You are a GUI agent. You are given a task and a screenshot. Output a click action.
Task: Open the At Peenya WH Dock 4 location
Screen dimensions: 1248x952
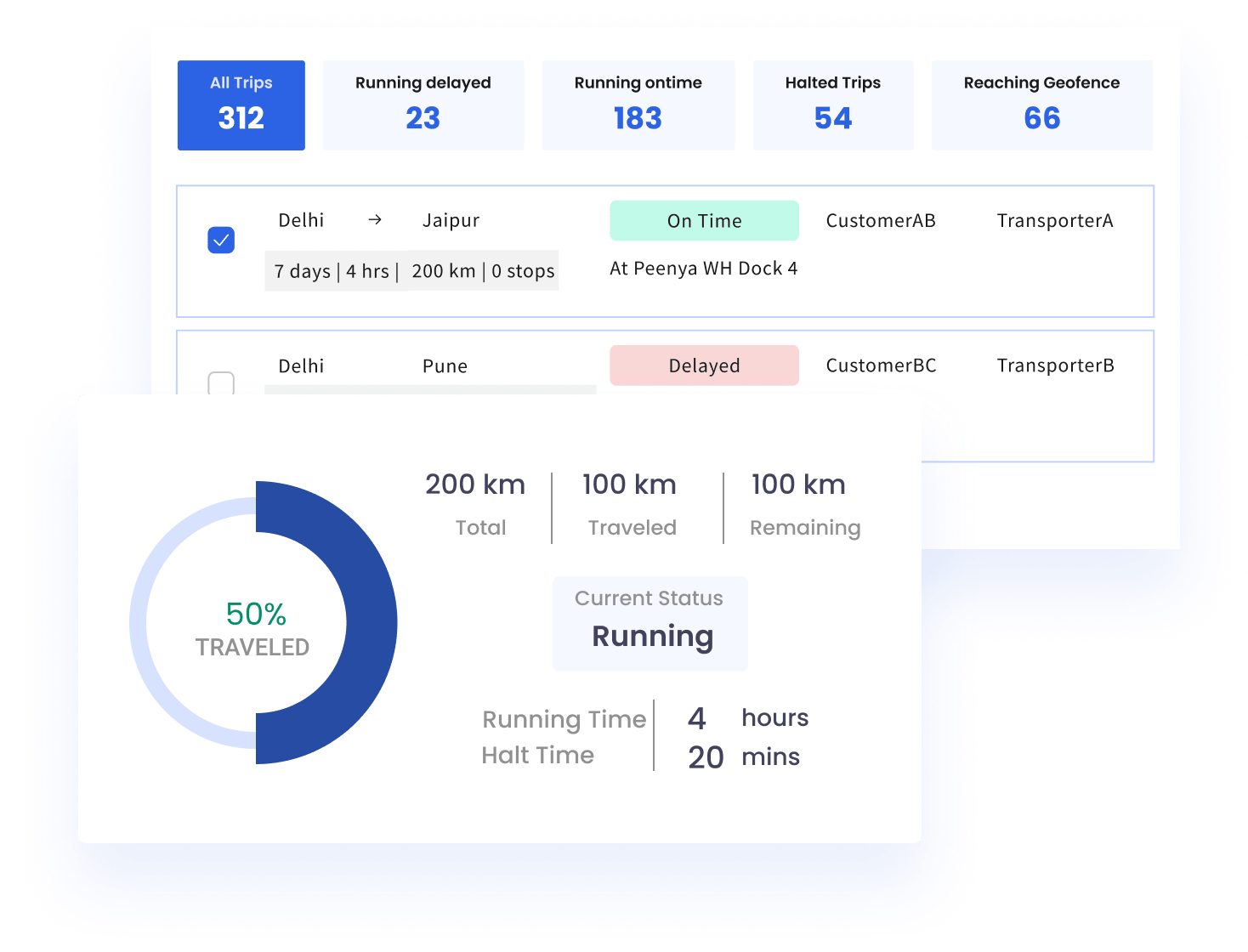(703, 268)
